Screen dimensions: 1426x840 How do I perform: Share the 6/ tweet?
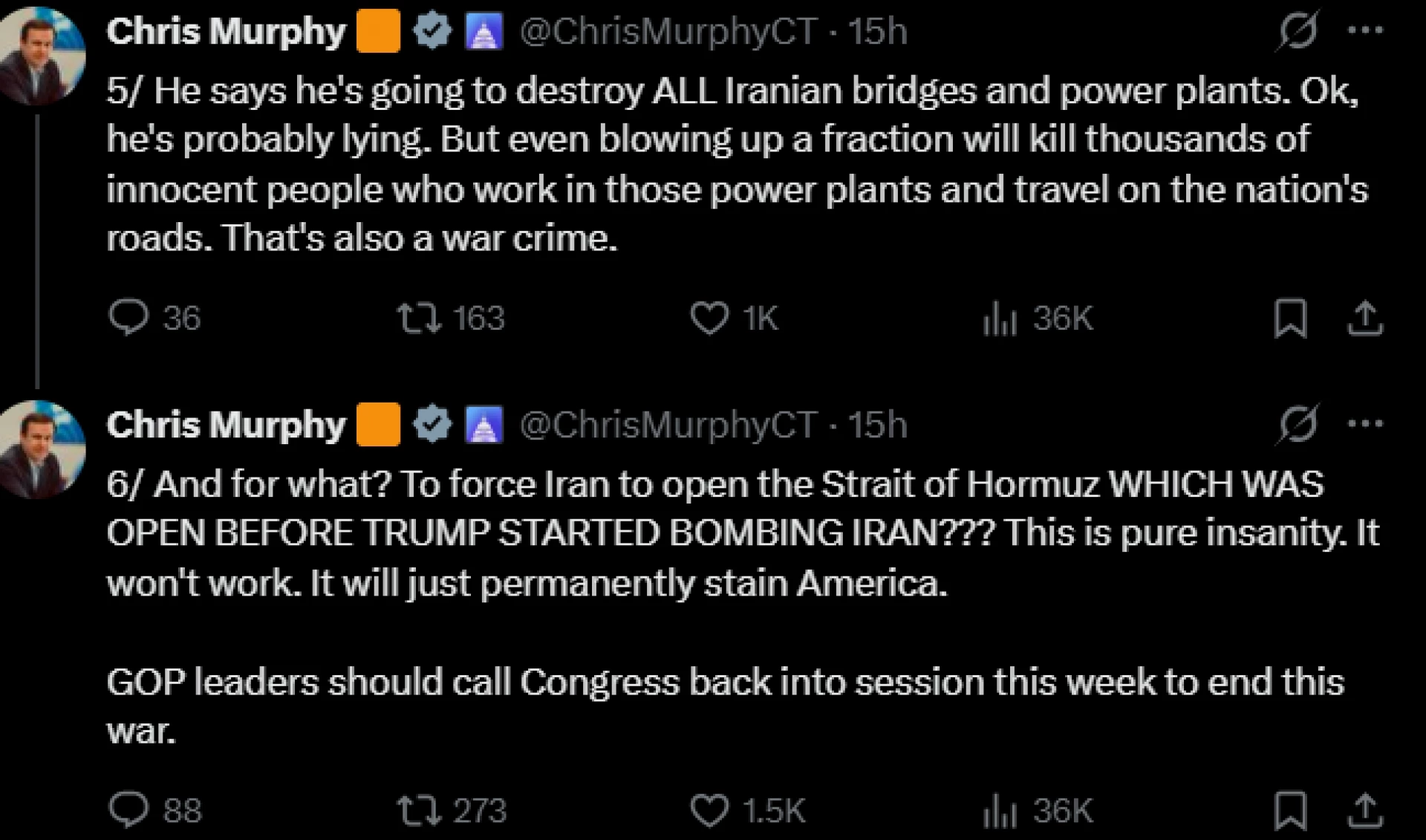(1365, 810)
